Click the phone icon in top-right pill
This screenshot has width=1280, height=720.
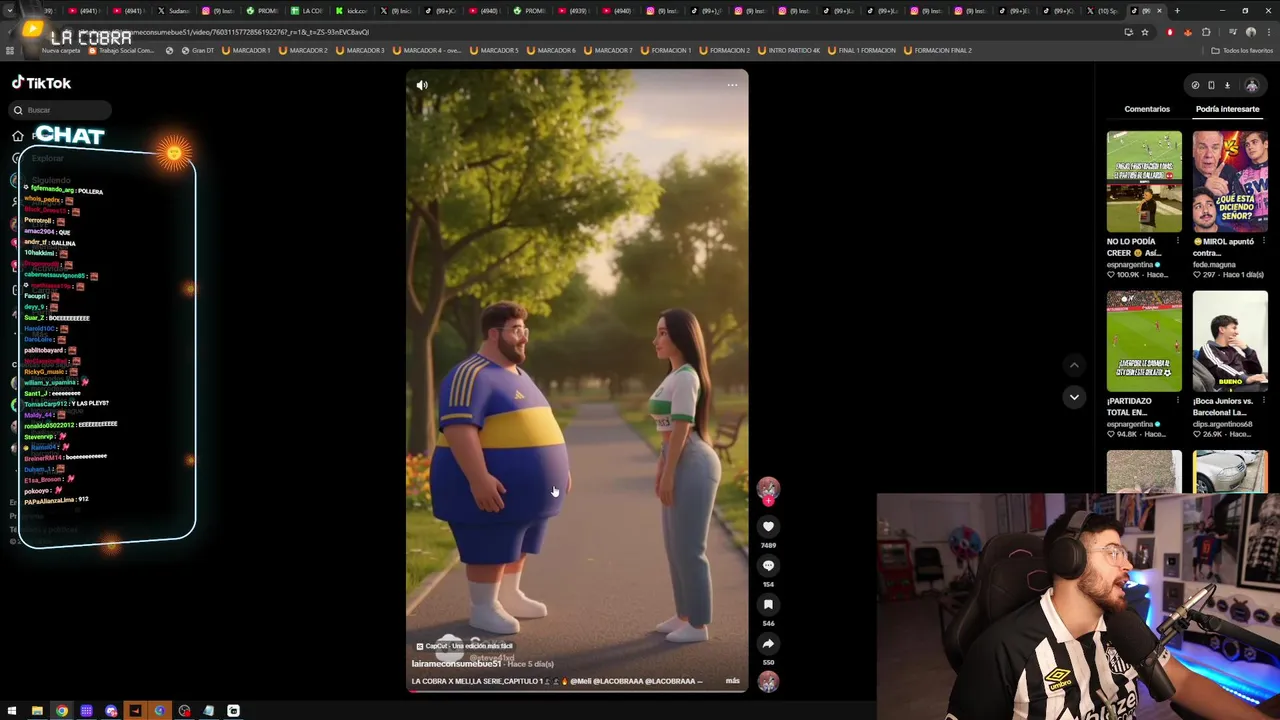[1211, 85]
